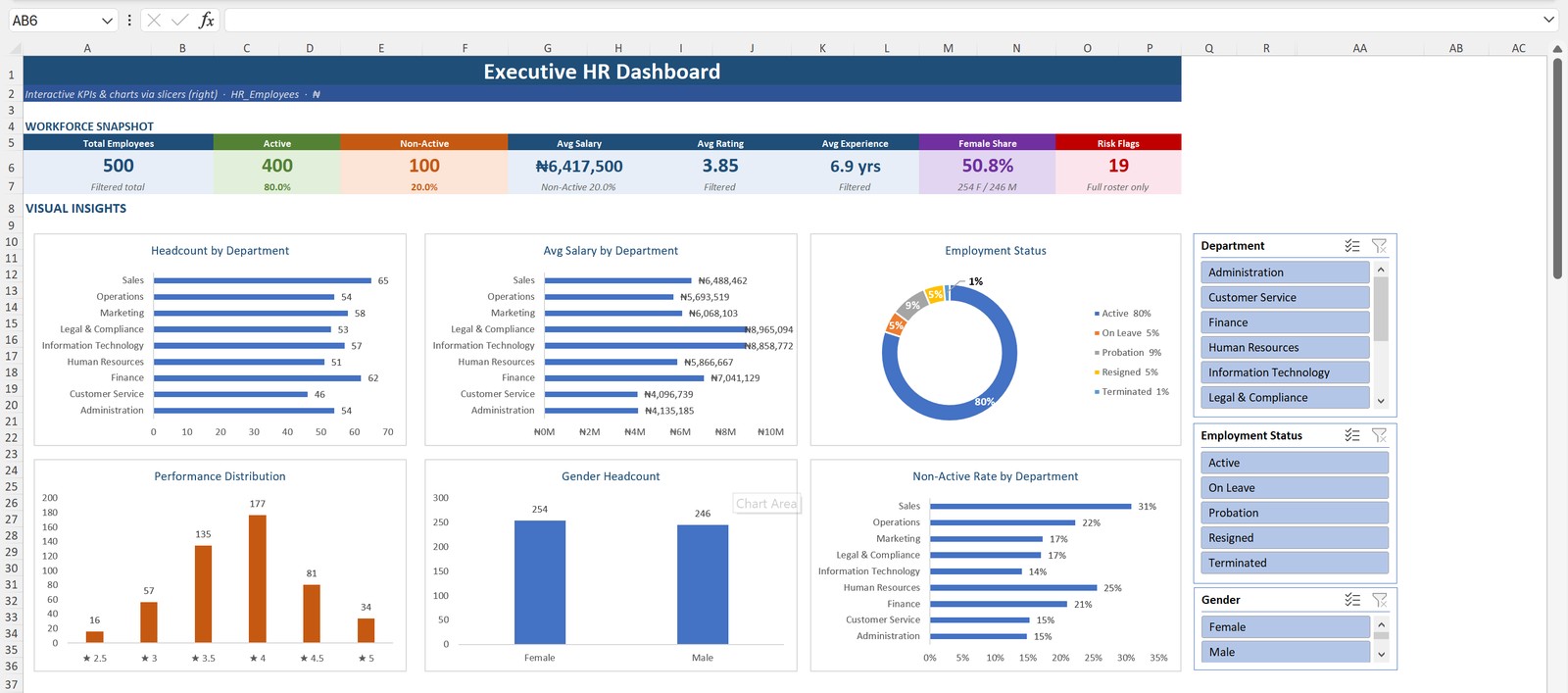The height and width of the screenshot is (693, 1568).
Task: Select Female in the Gender slicer
Action: [x=1285, y=626]
